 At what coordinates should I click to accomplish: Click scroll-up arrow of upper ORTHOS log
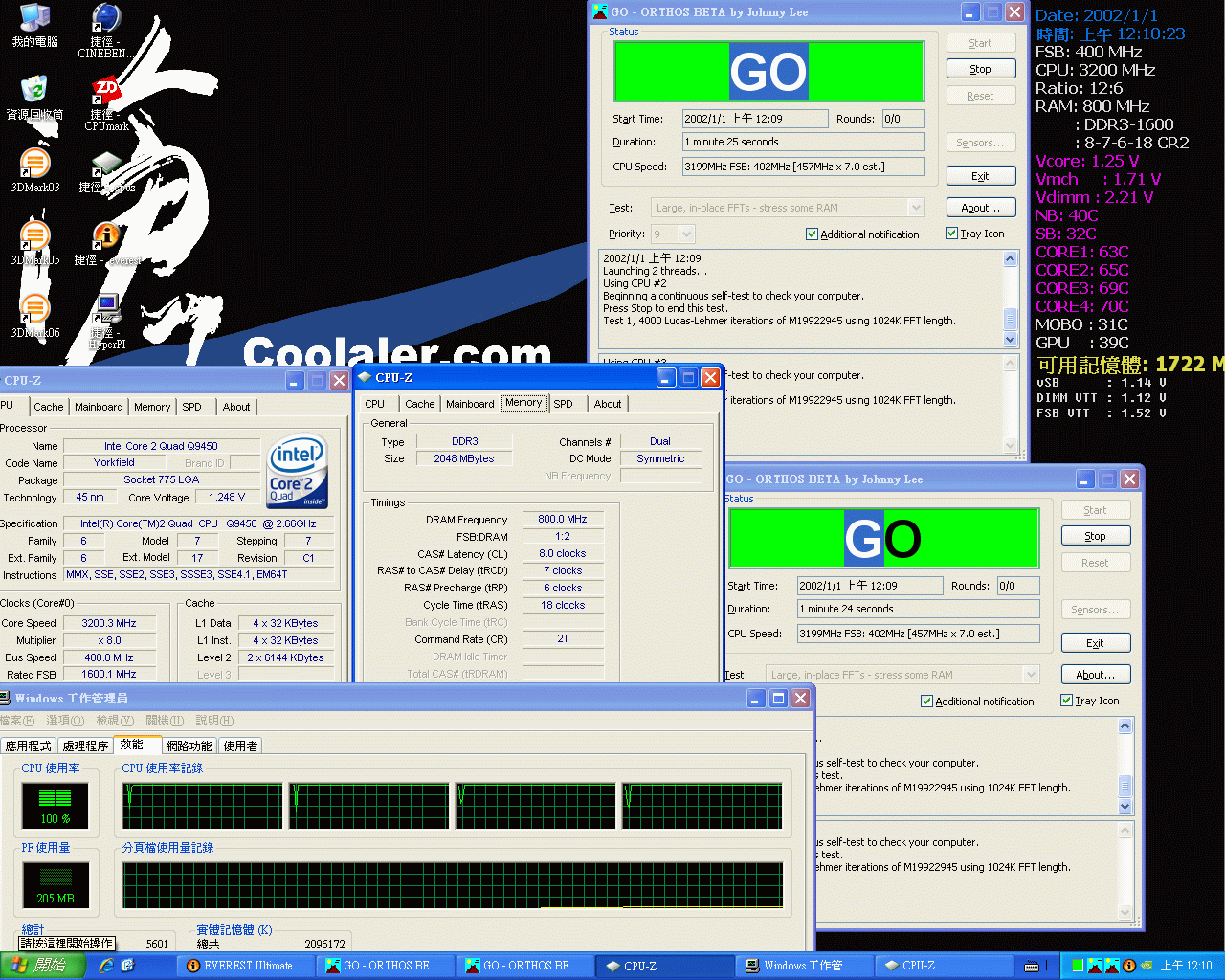1011,258
